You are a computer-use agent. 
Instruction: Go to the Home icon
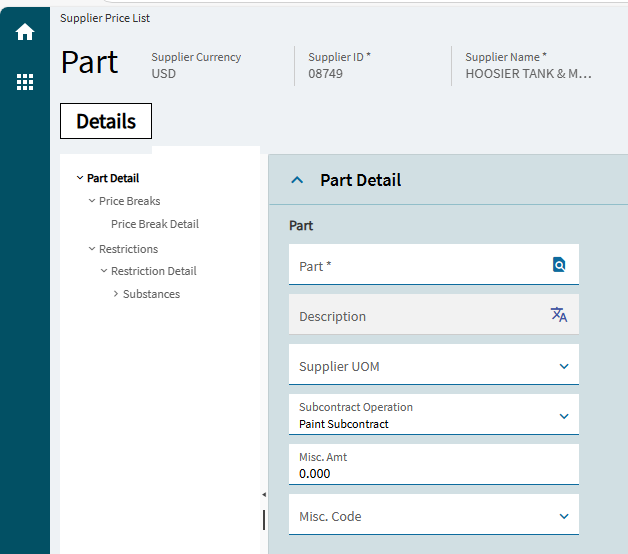(x=25, y=32)
